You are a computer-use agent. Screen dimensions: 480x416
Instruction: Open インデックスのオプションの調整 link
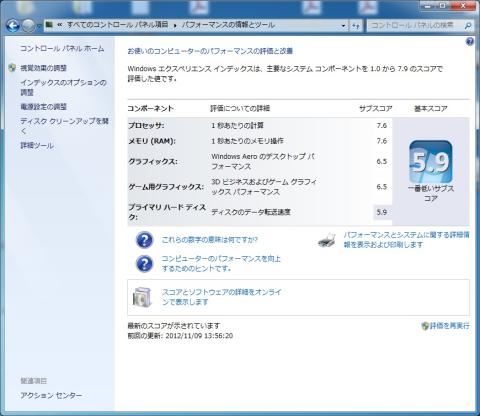click(x=63, y=87)
